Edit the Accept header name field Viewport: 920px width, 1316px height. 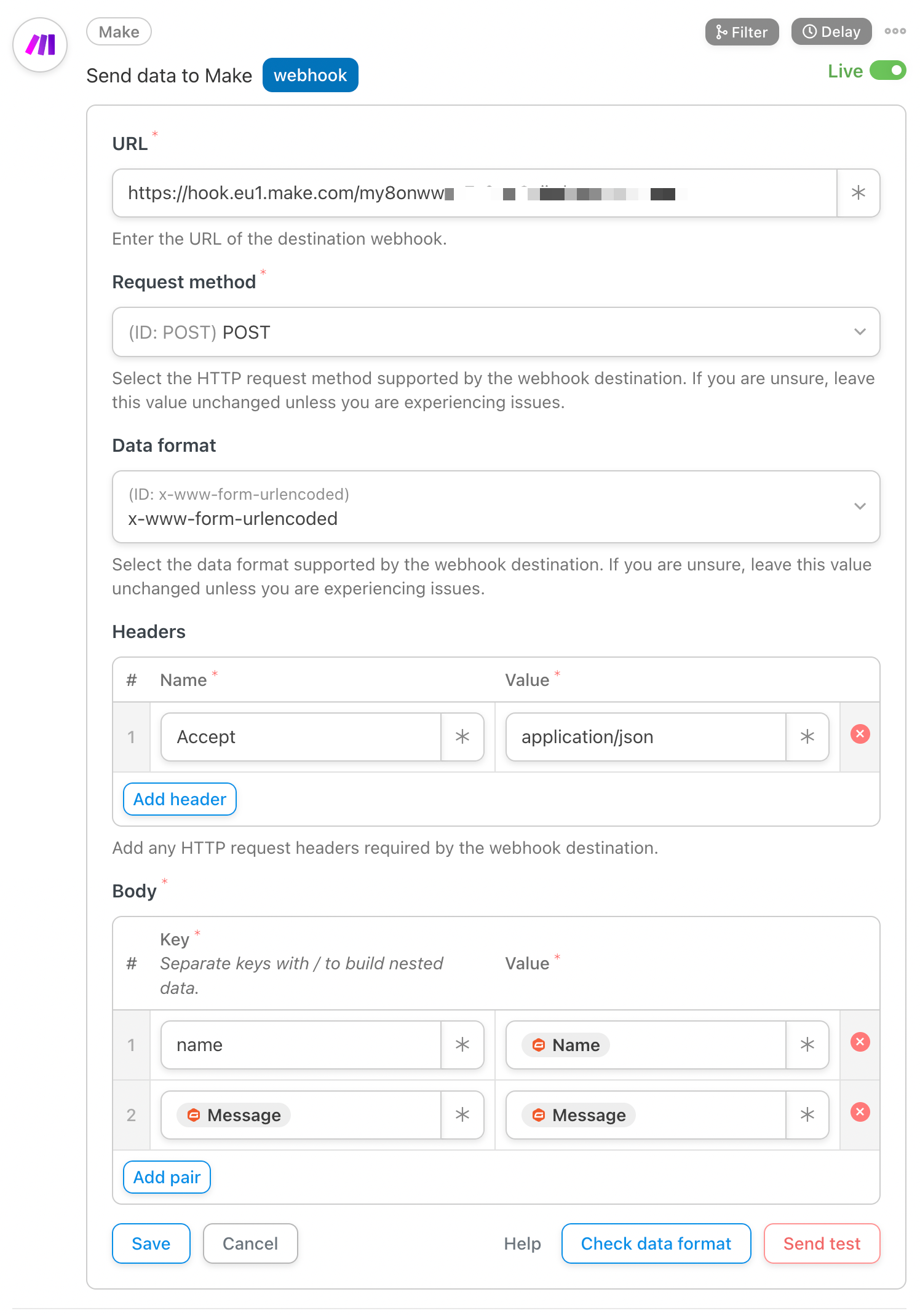pyautogui.click(x=301, y=736)
